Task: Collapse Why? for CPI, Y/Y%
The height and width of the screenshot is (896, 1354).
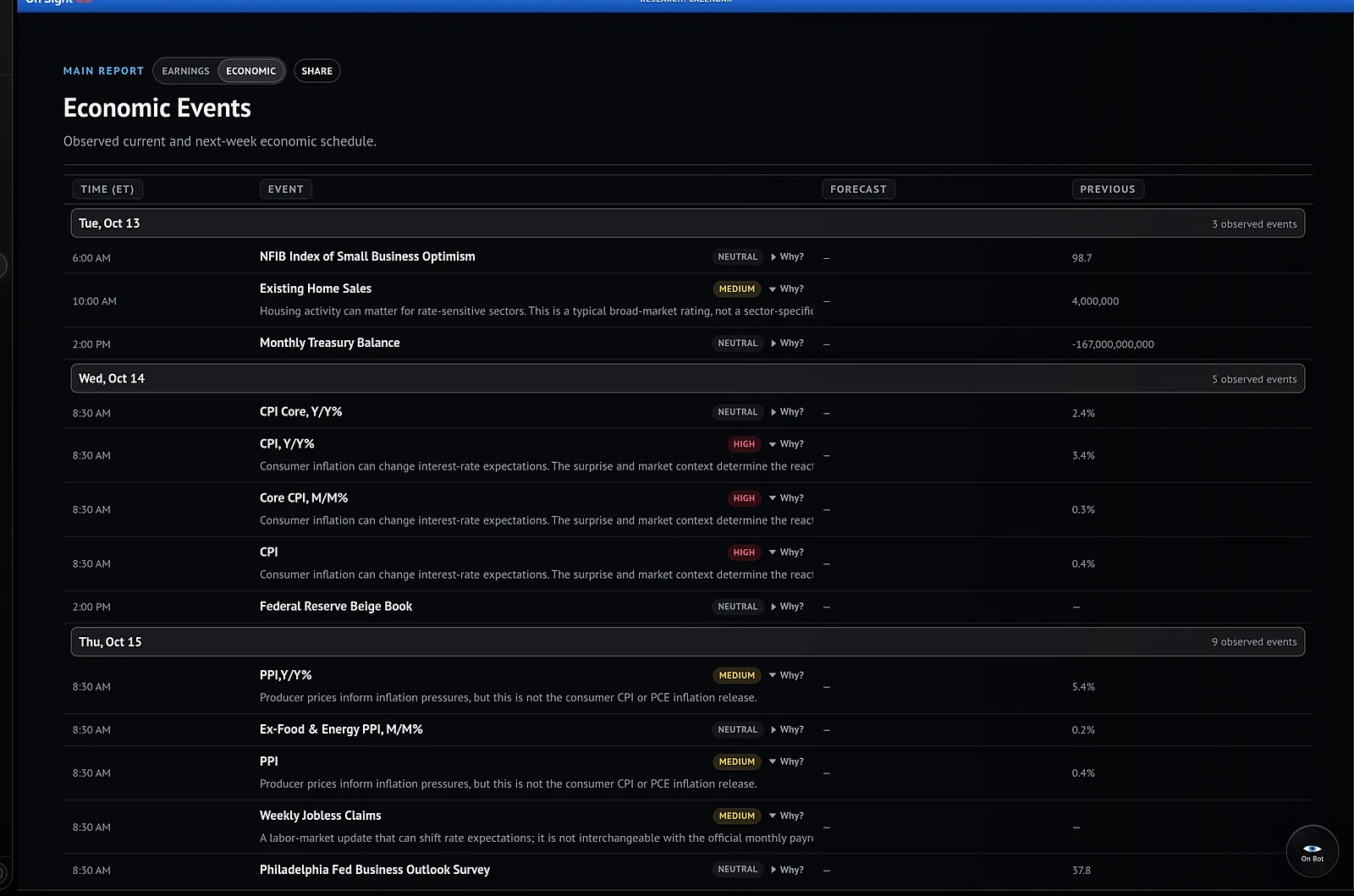Action: point(787,444)
